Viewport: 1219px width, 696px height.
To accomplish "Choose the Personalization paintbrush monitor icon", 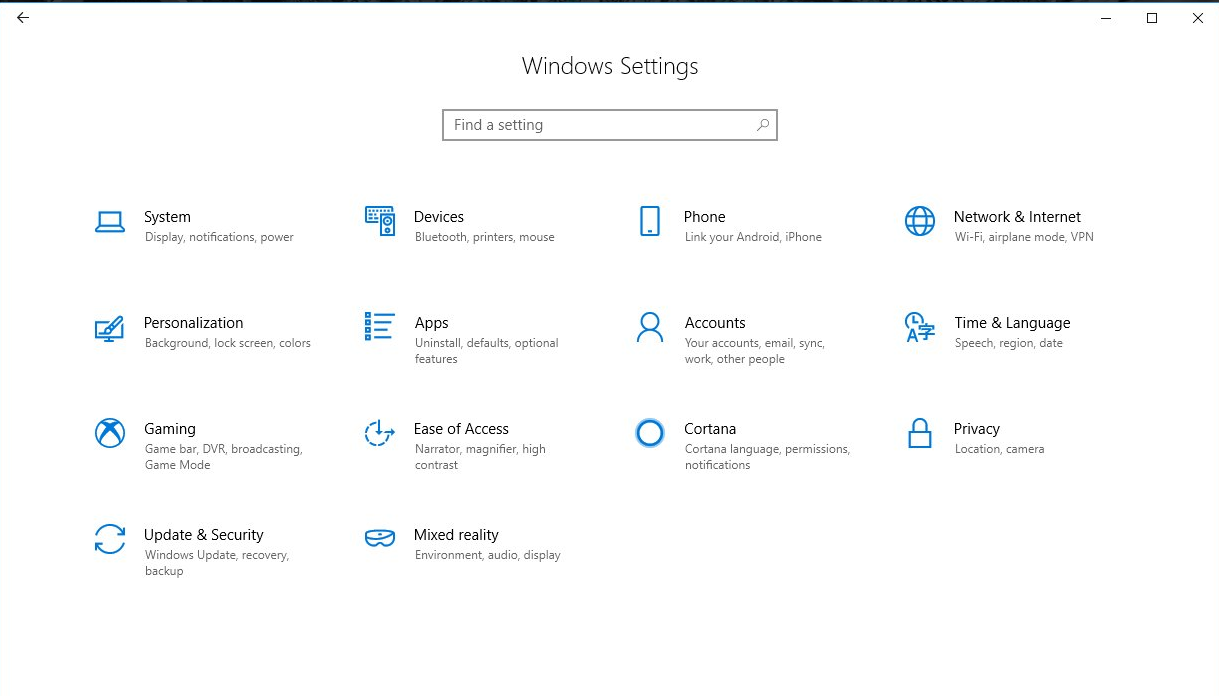I will tap(109, 329).
